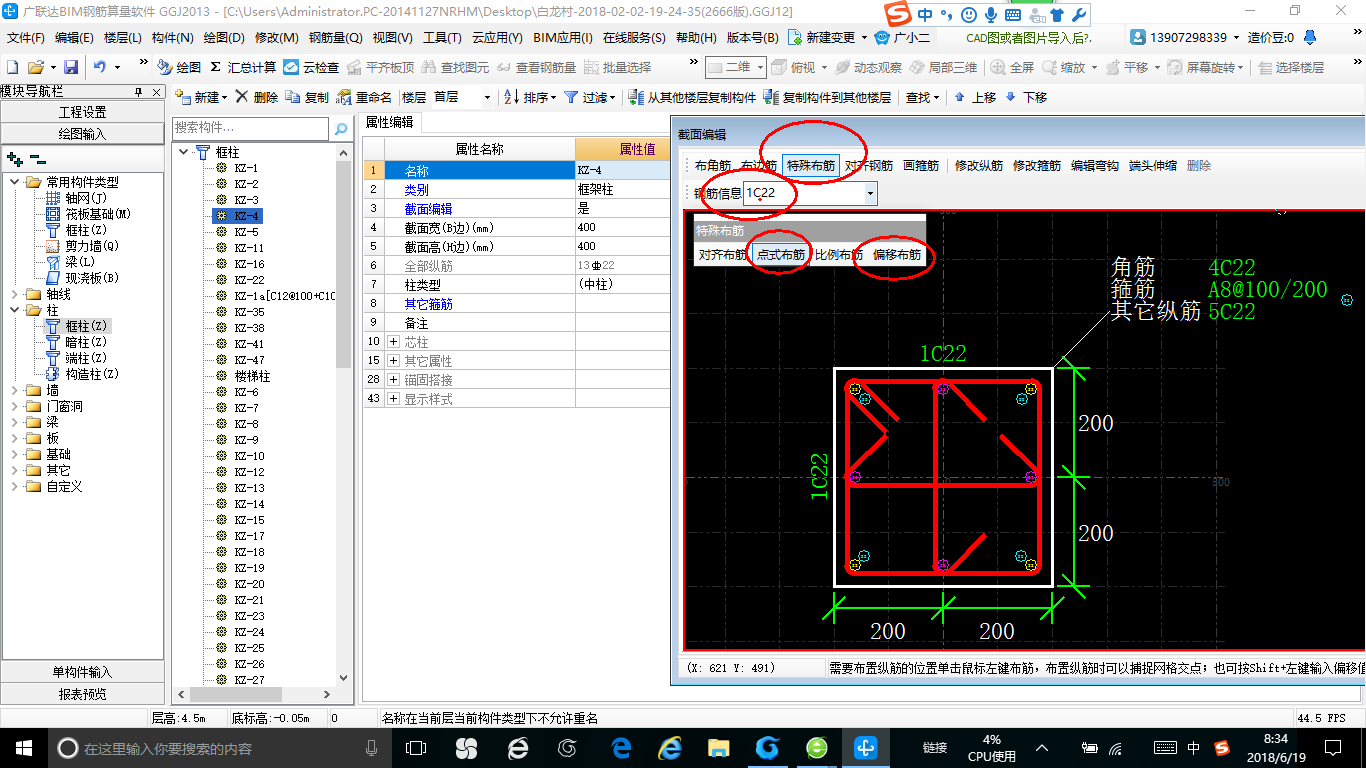Undo last action with blue arrow

(100, 67)
